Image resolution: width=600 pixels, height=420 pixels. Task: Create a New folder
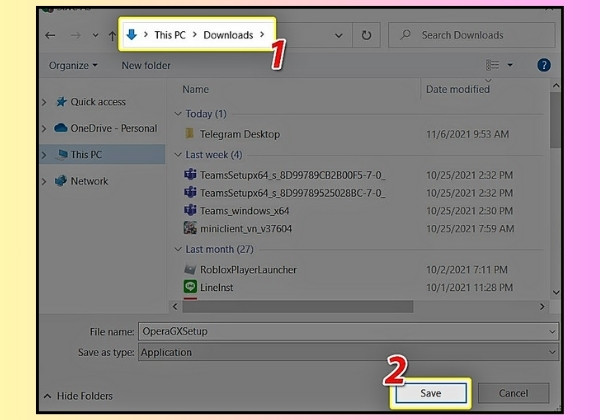tap(146, 65)
